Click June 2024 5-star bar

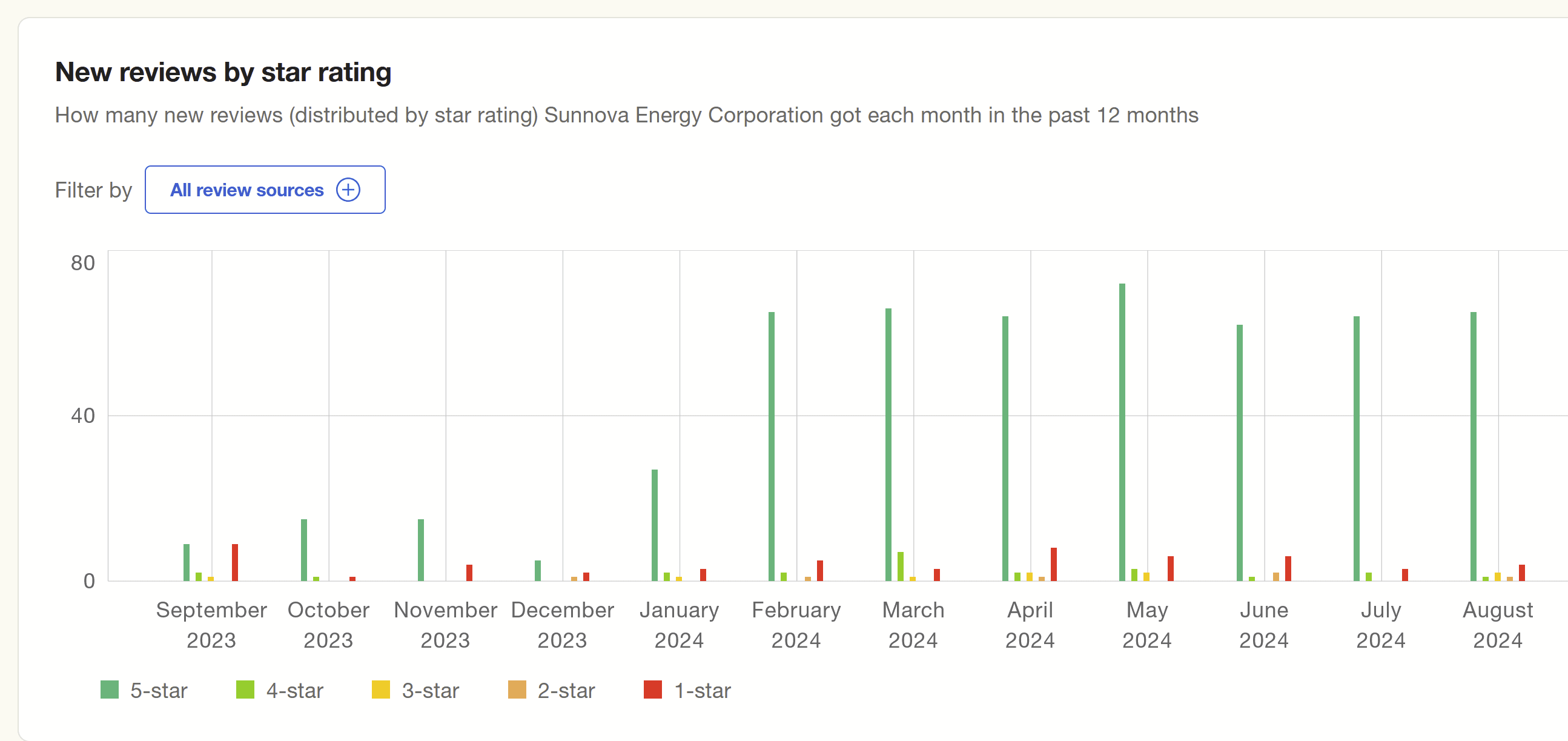(x=1239, y=453)
